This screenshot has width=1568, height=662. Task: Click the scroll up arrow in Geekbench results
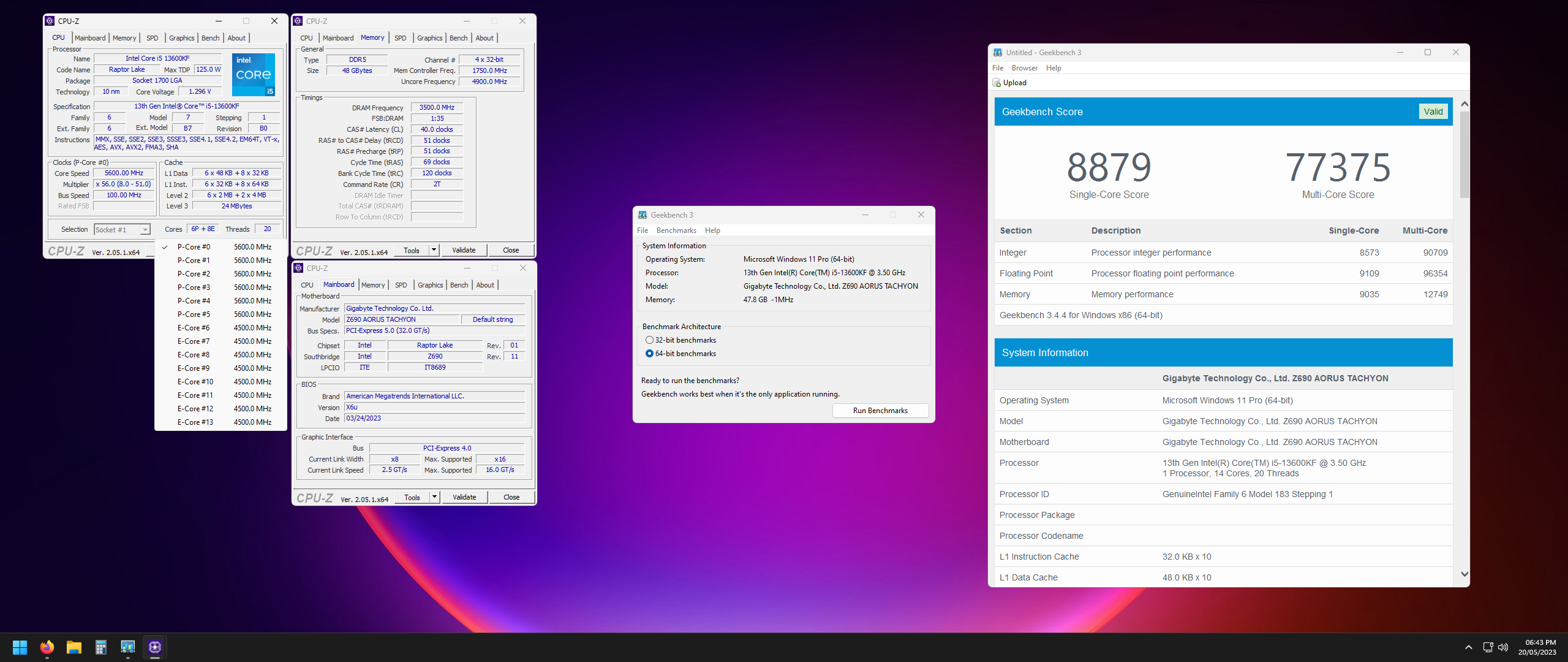[x=1464, y=104]
